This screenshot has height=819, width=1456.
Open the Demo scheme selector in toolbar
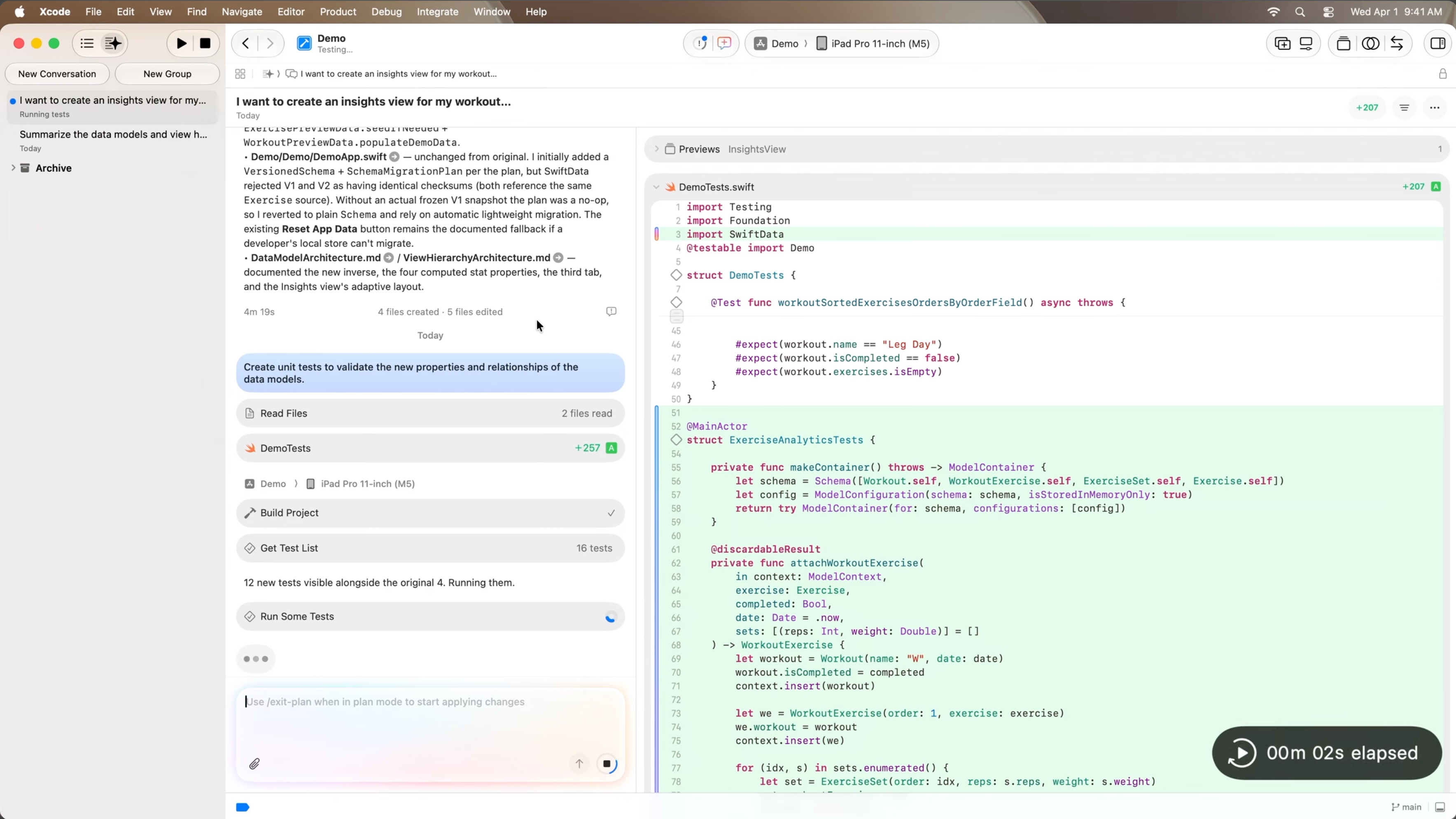pyautogui.click(x=777, y=44)
